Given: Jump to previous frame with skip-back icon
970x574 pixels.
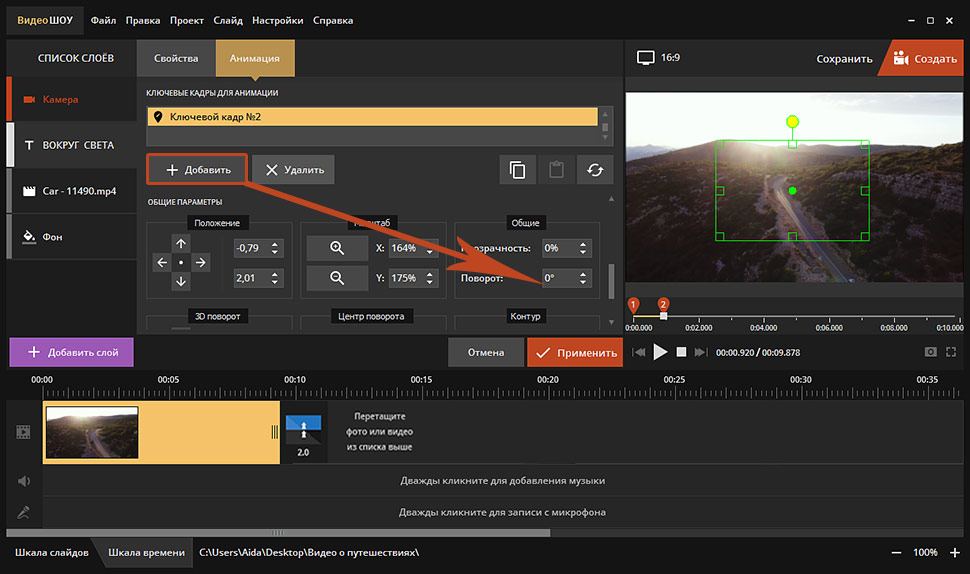Looking at the screenshot, I should (639, 352).
